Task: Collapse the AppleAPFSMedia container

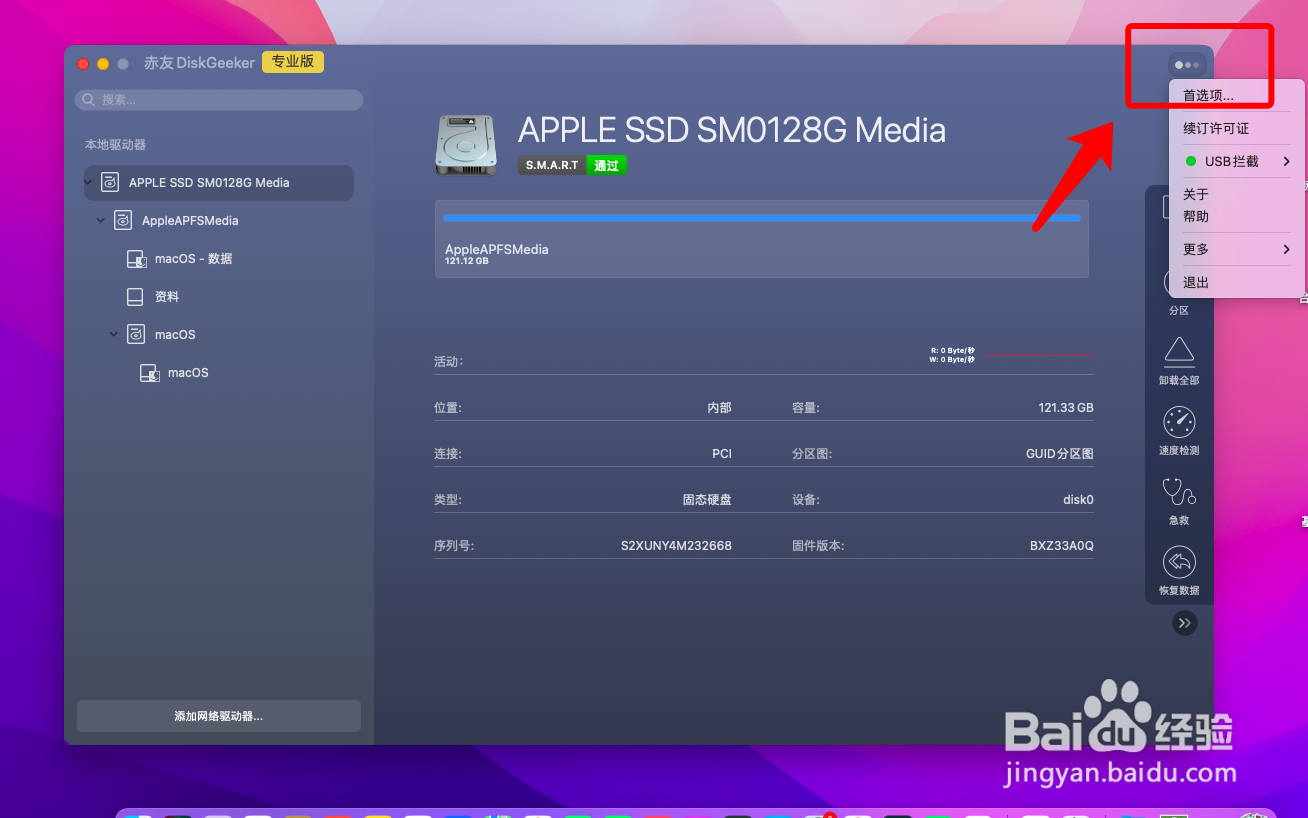Action: pos(100,221)
